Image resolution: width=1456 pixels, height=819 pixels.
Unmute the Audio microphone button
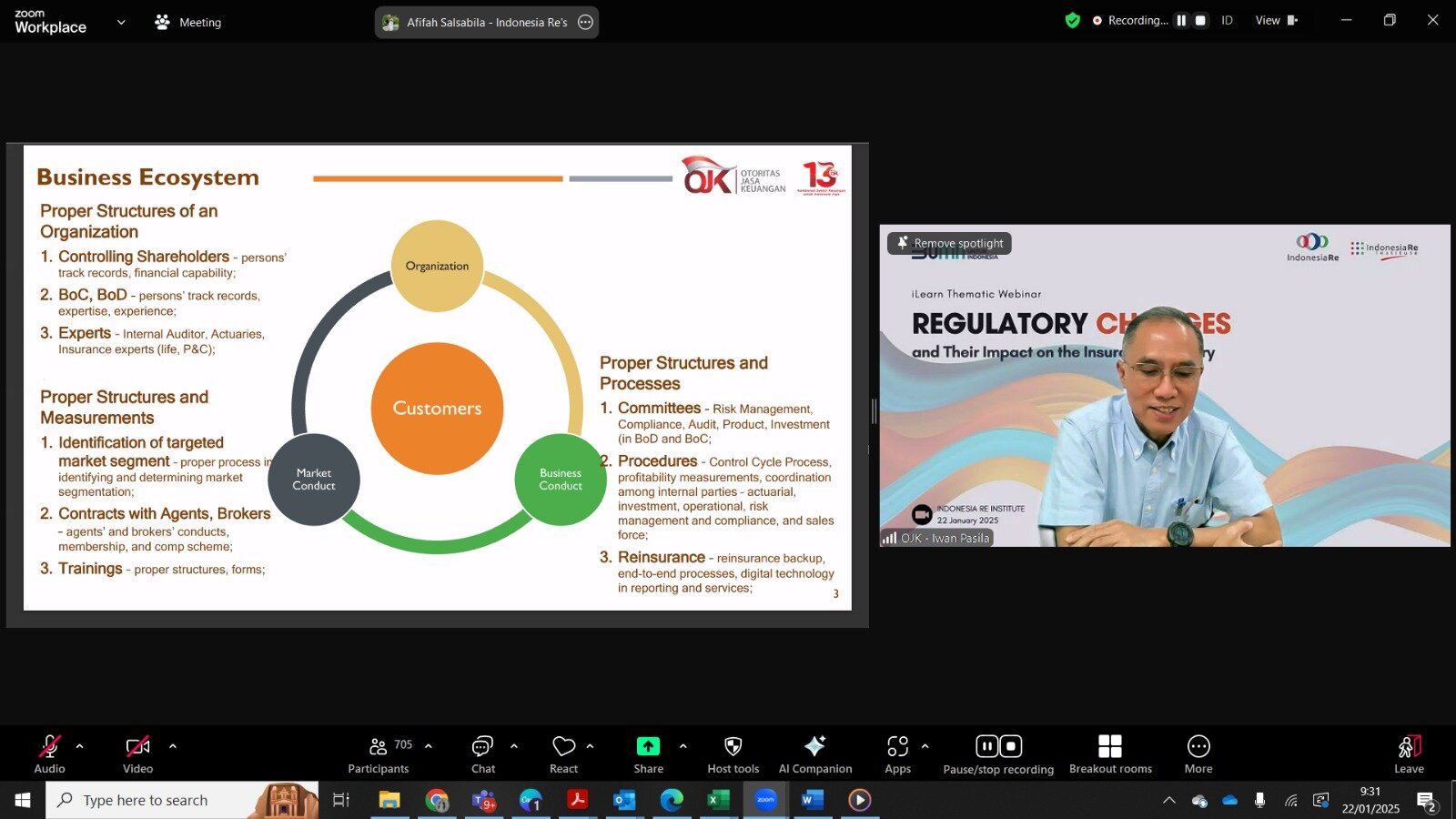(x=49, y=754)
